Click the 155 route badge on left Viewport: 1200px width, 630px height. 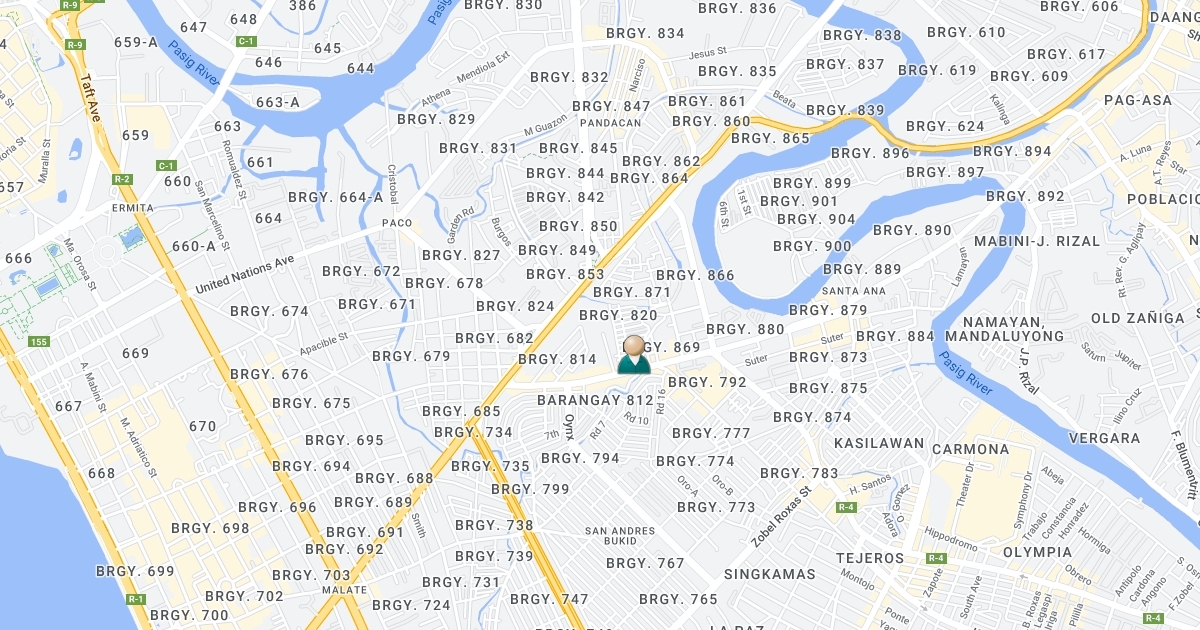39,342
